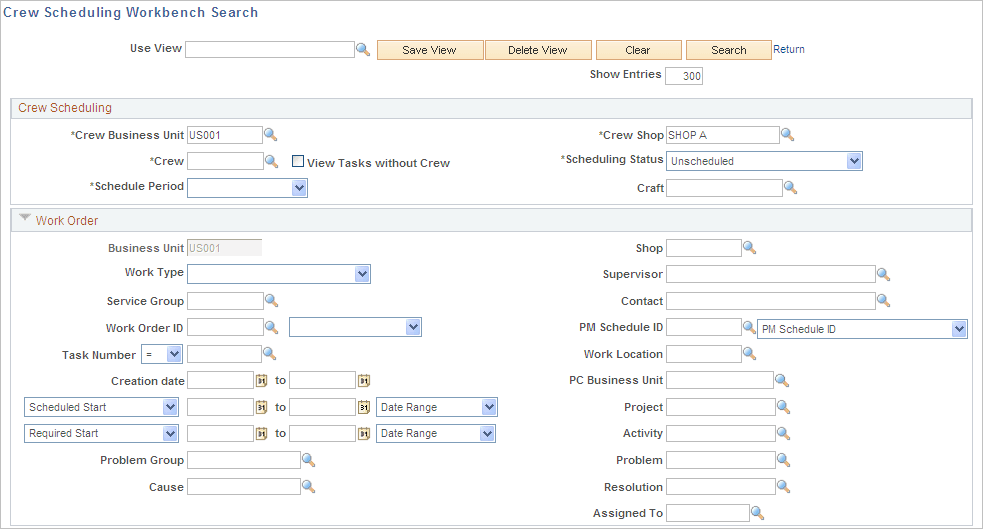The image size is (983, 529).
Task: Open the Use View lookup magnifier
Action: point(363,50)
